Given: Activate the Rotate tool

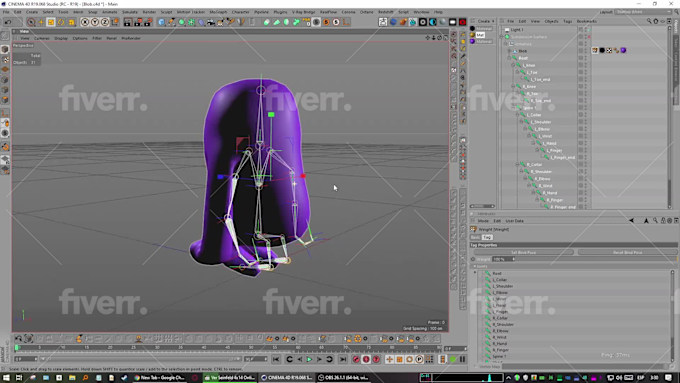Looking at the screenshot, I should (x=61, y=22).
